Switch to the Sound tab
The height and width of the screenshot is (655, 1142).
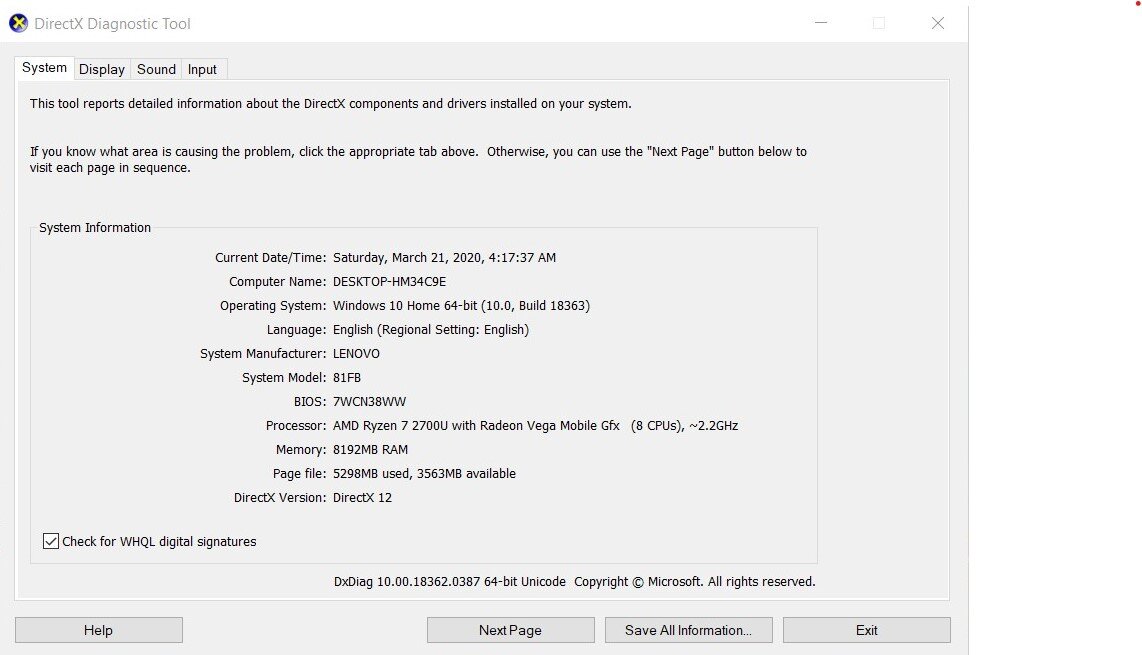157,69
